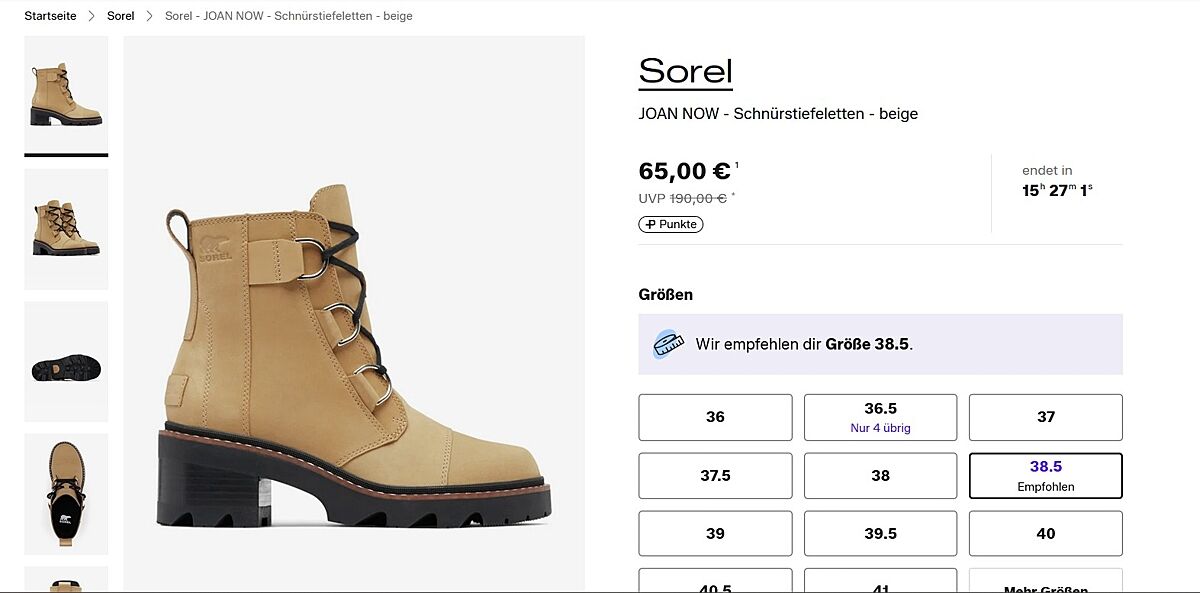
Task: Click the measuring tape size recommendation icon
Action: tap(668, 344)
